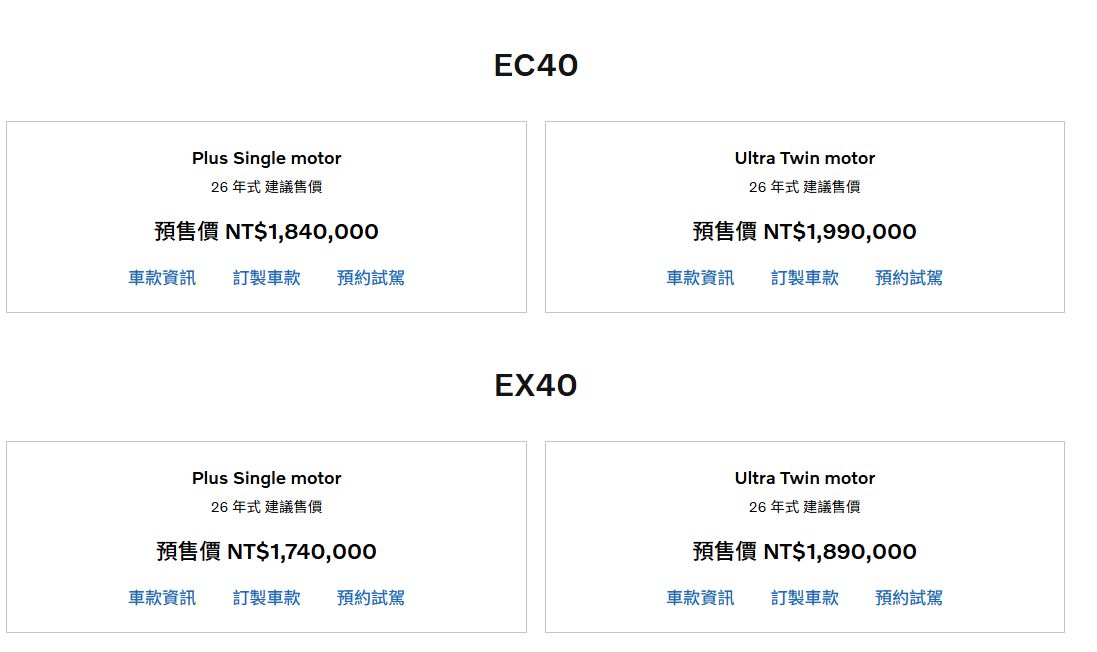Open 預約試駕 for EX40 Plus Single motor

click(x=370, y=598)
